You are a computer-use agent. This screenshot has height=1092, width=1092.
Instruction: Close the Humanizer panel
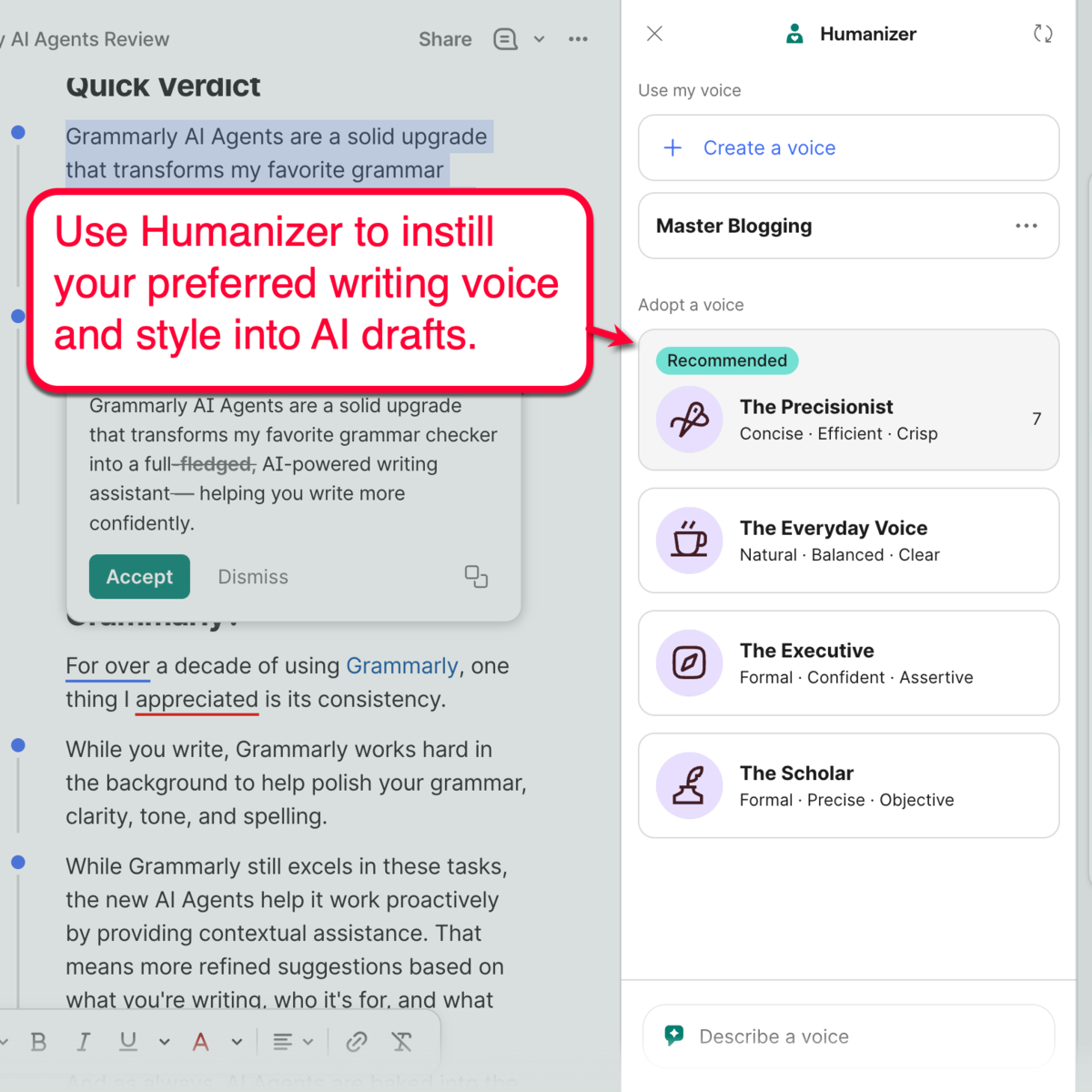(x=654, y=34)
